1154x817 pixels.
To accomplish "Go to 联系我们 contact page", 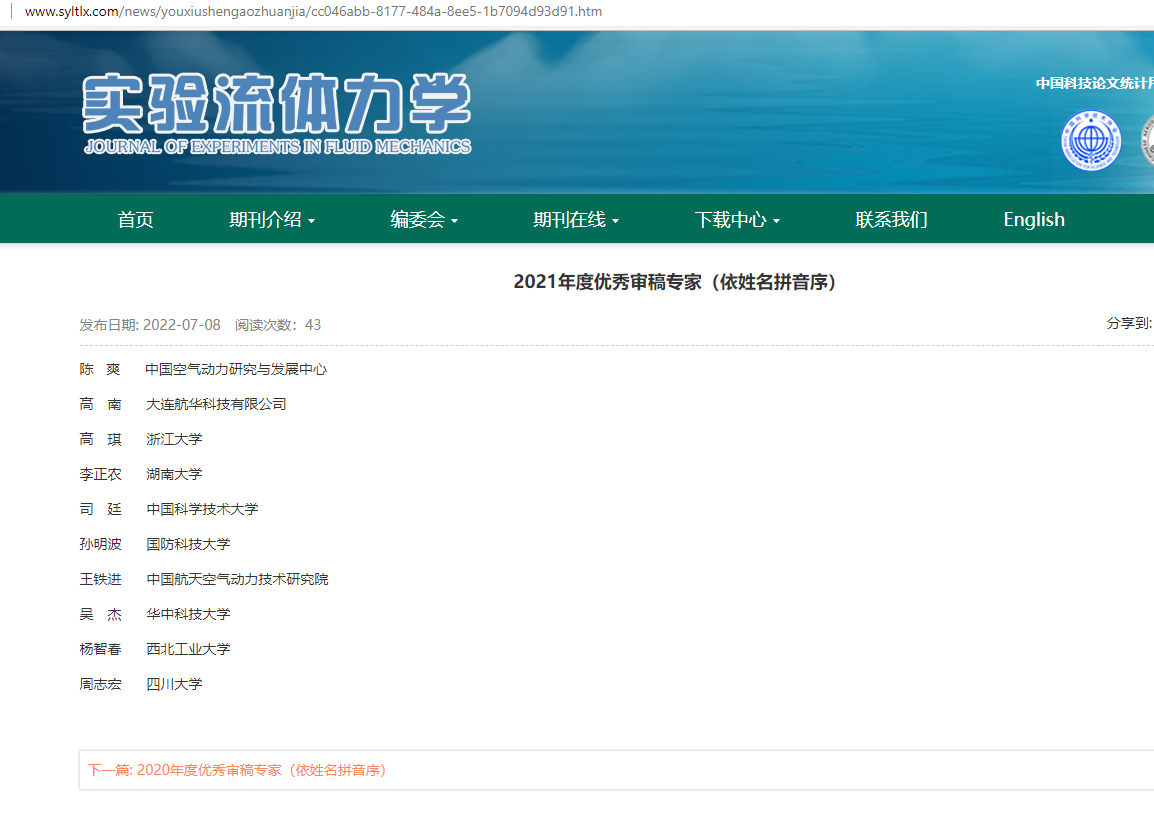I will pos(891,219).
